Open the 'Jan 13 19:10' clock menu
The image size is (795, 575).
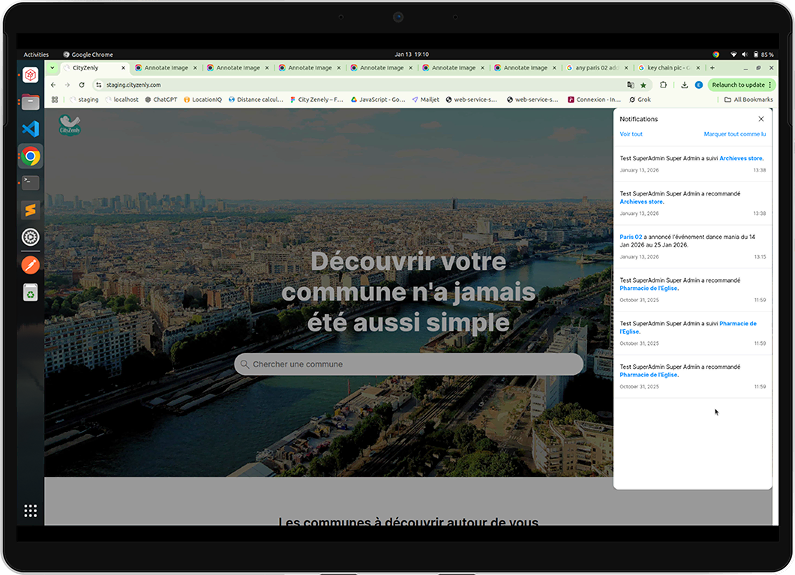tap(412, 54)
